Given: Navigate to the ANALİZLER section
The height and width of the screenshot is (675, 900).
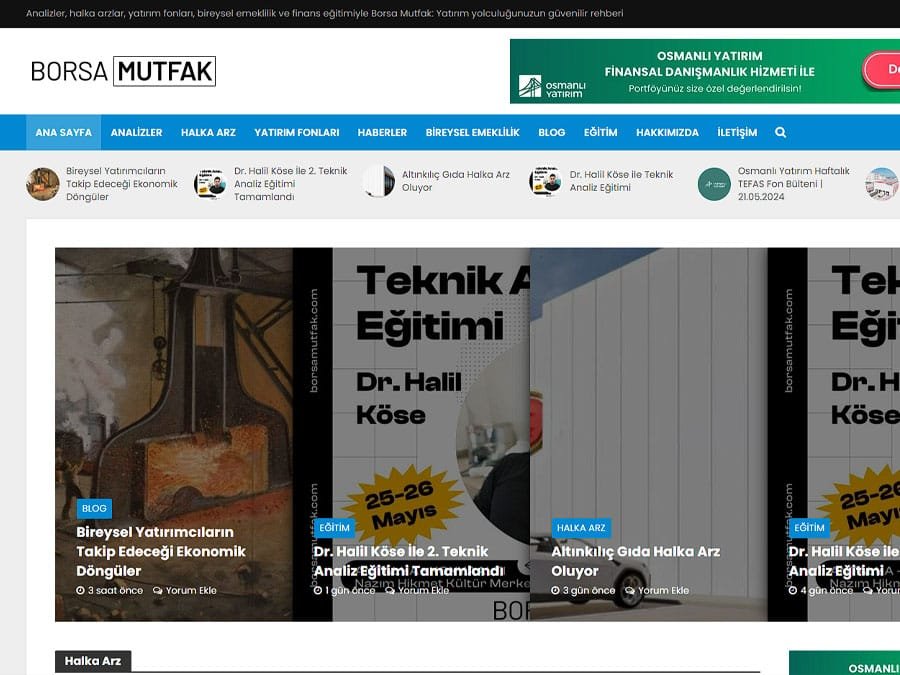Looking at the screenshot, I should pyautogui.click(x=138, y=131).
